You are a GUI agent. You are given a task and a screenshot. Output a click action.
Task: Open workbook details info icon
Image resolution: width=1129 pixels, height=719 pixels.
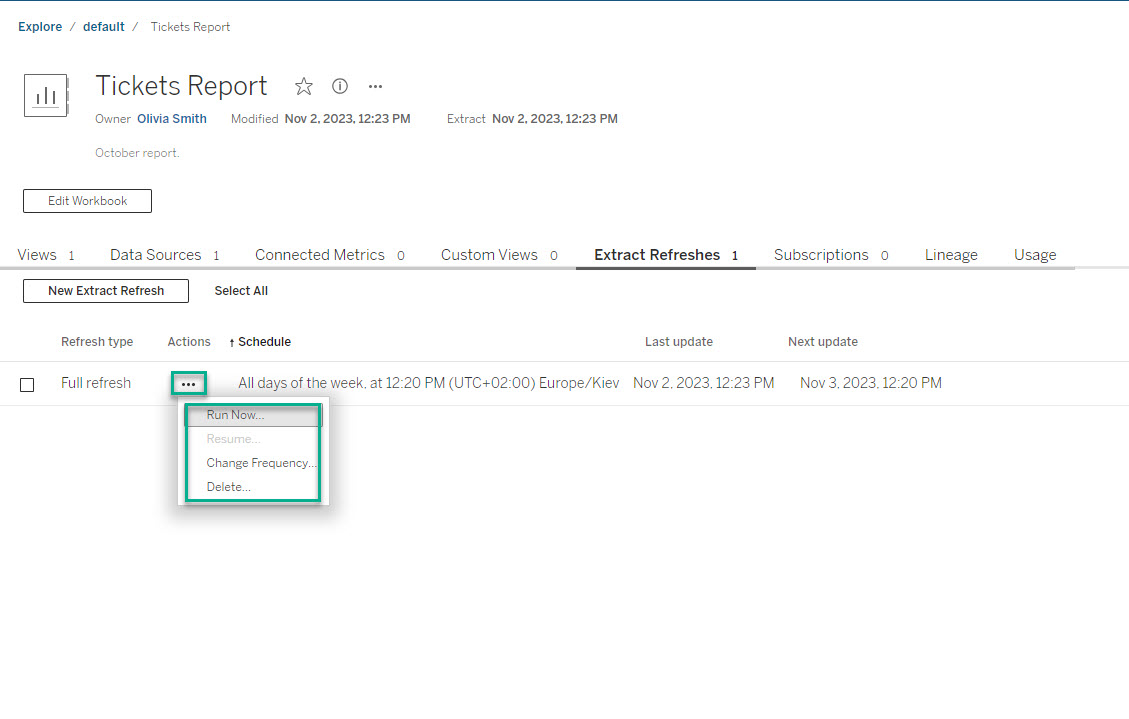point(340,87)
